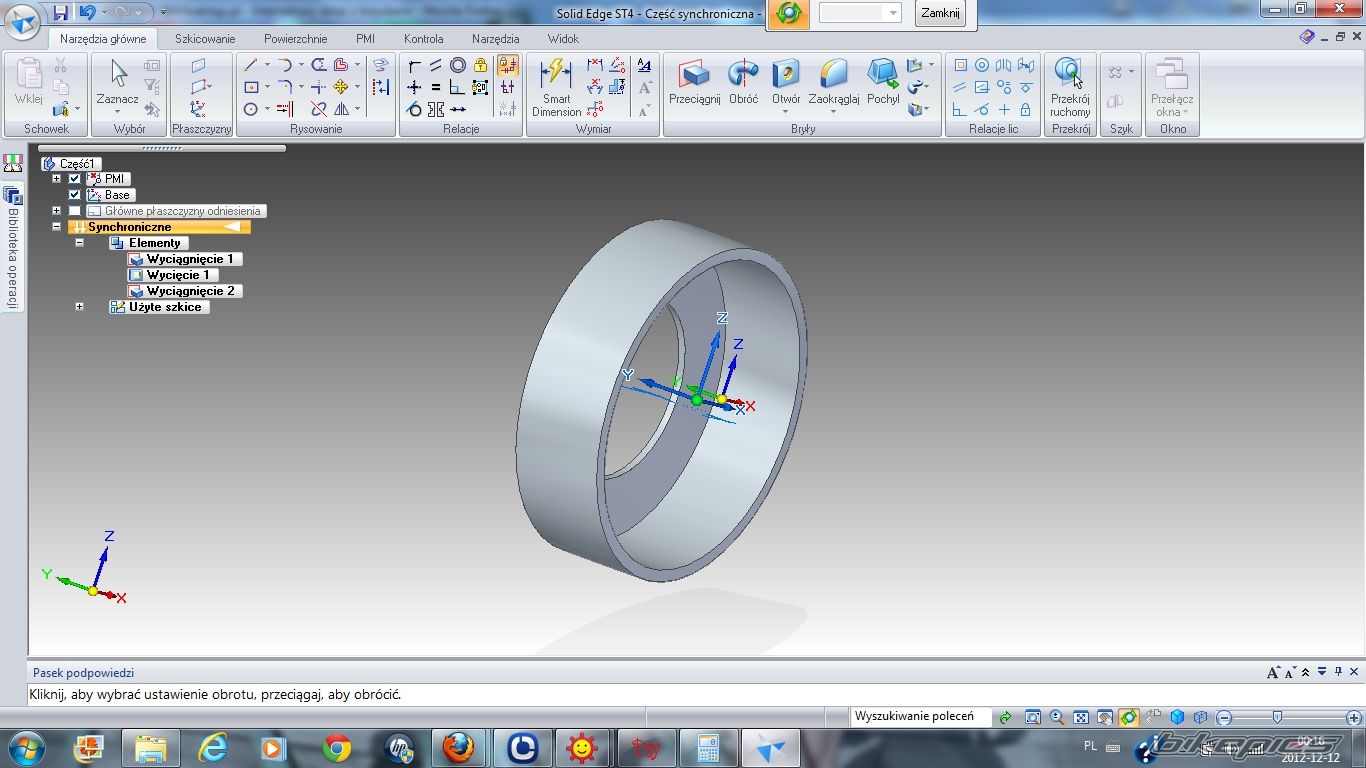Select the Pochyl draft tool
1366x768 pixels.
[x=883, y=82]
